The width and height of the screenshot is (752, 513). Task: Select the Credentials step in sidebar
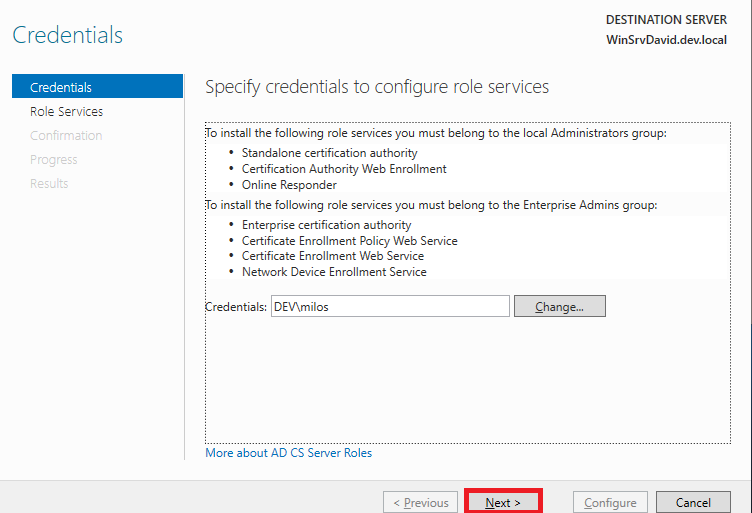(61, 88)
